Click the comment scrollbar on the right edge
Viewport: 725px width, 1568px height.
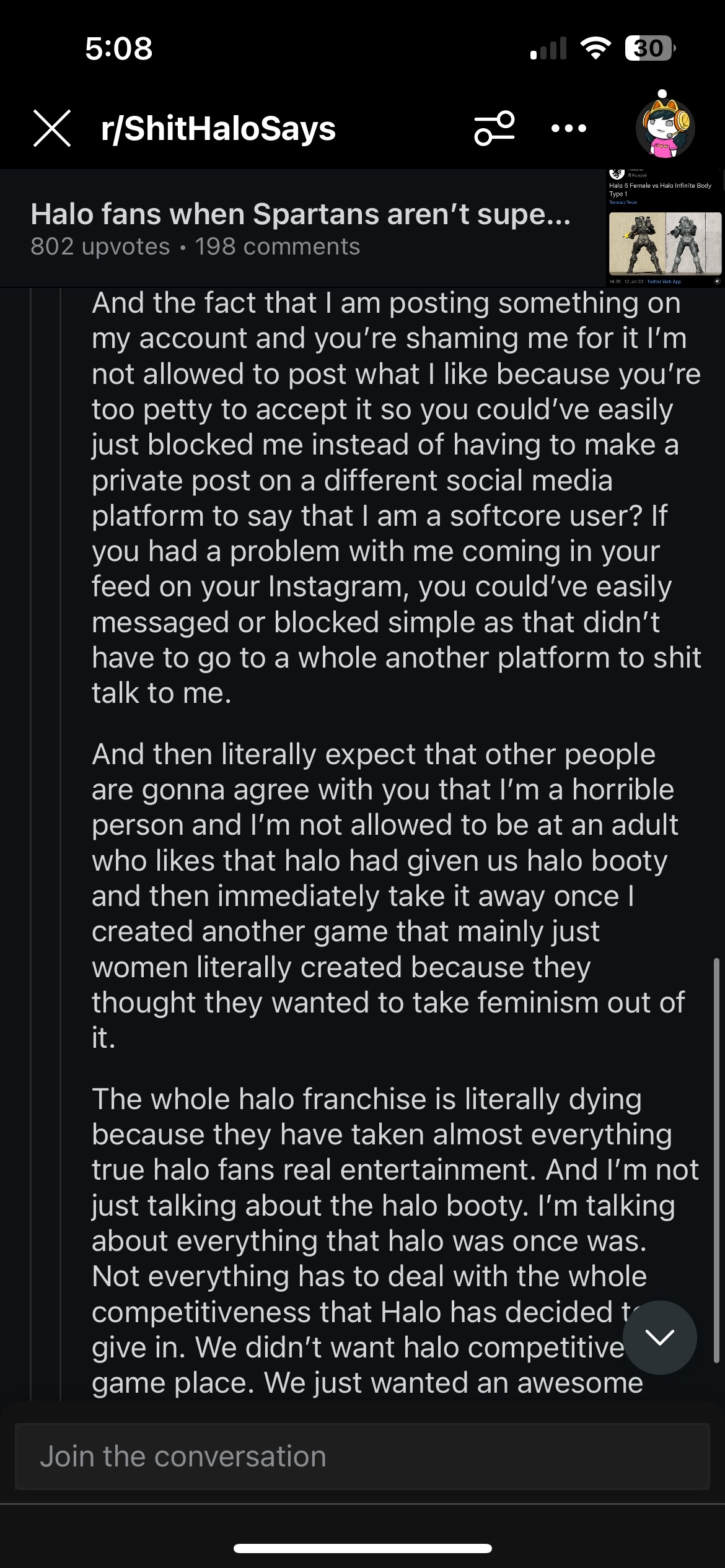click(x=716, y=1158)
